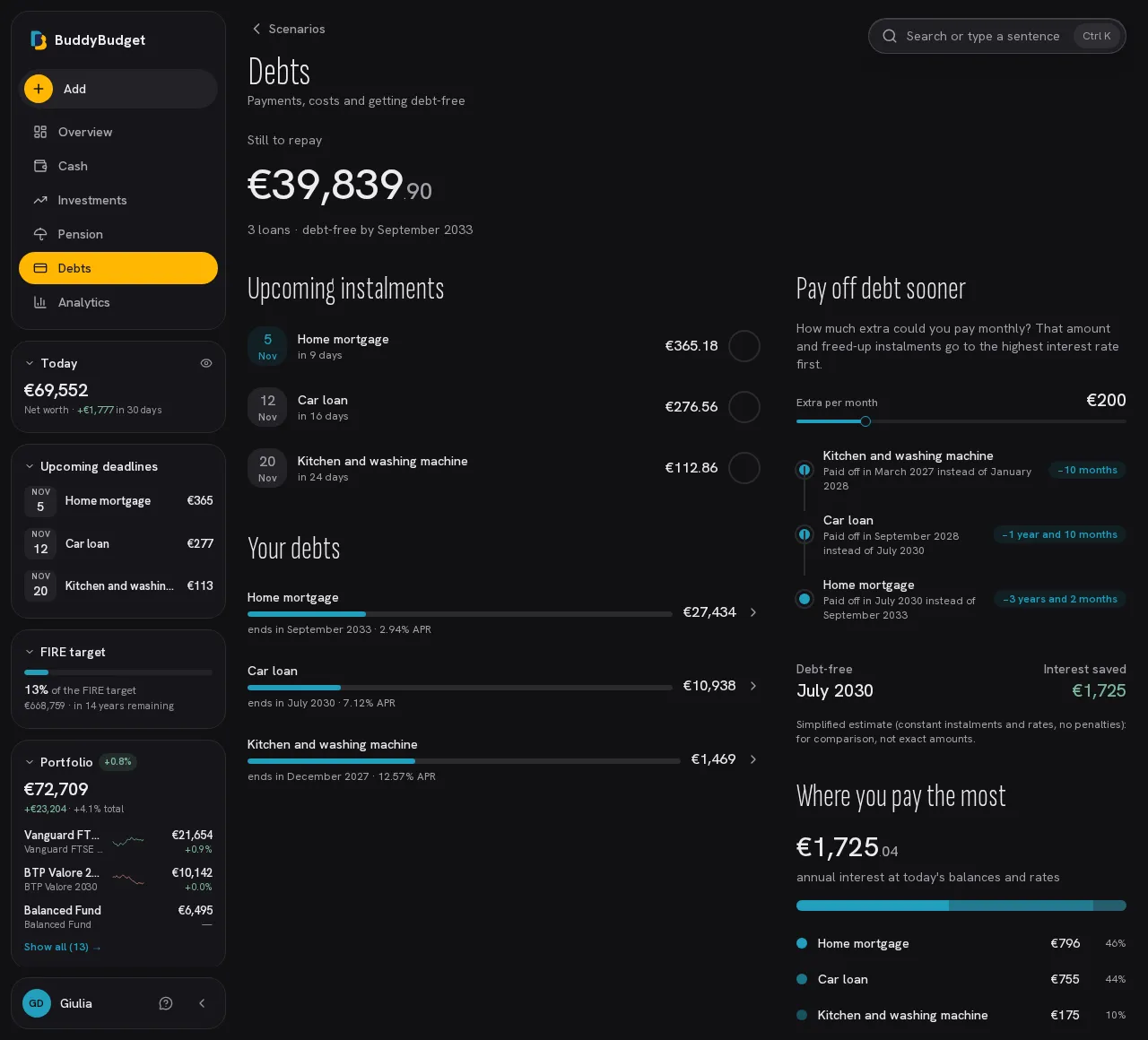Click Show all (13) portfolio link
The image size is (1148, 1040).
pyautogui.click(x=63, y=947)
